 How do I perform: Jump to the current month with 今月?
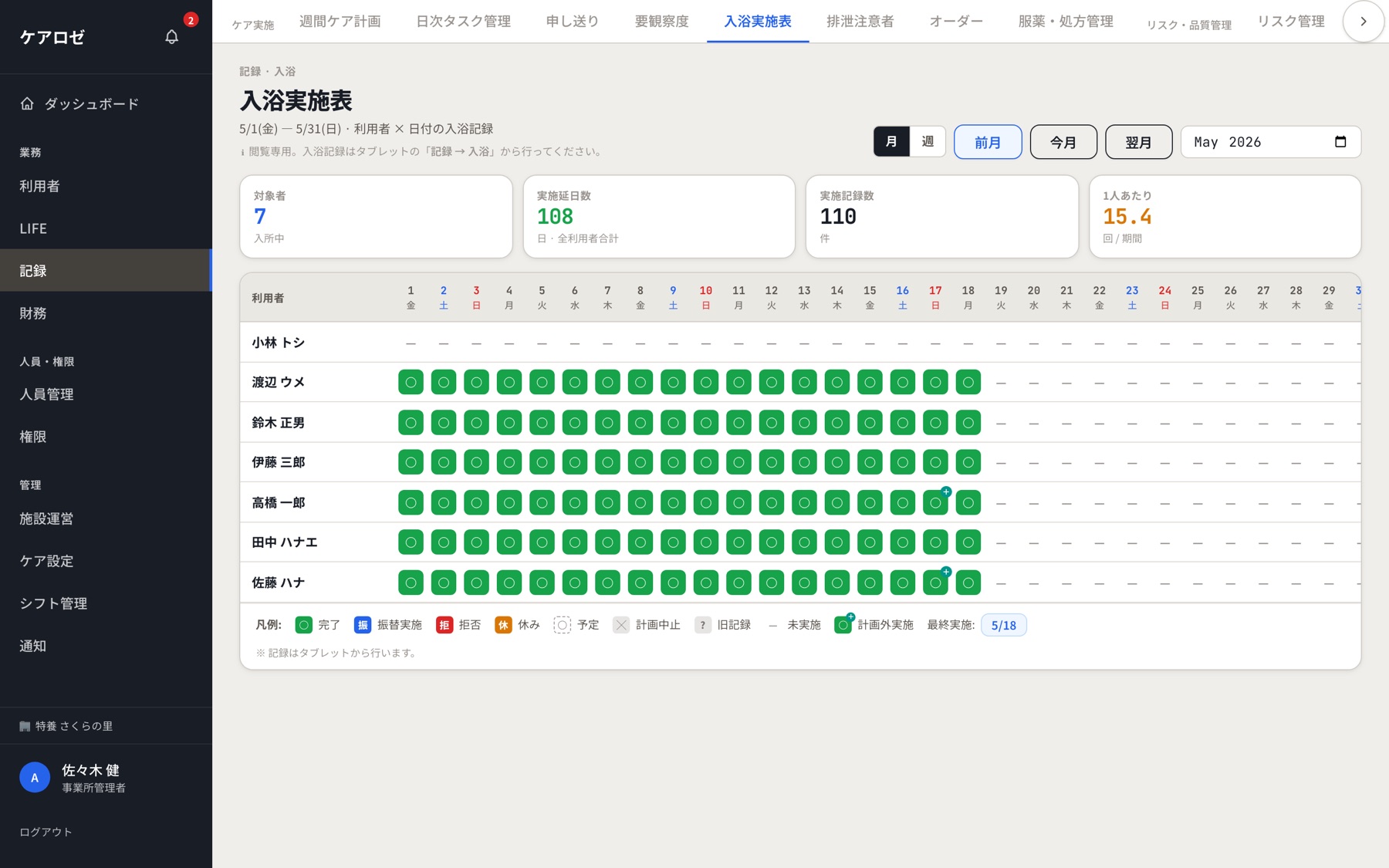point(1063,142)
